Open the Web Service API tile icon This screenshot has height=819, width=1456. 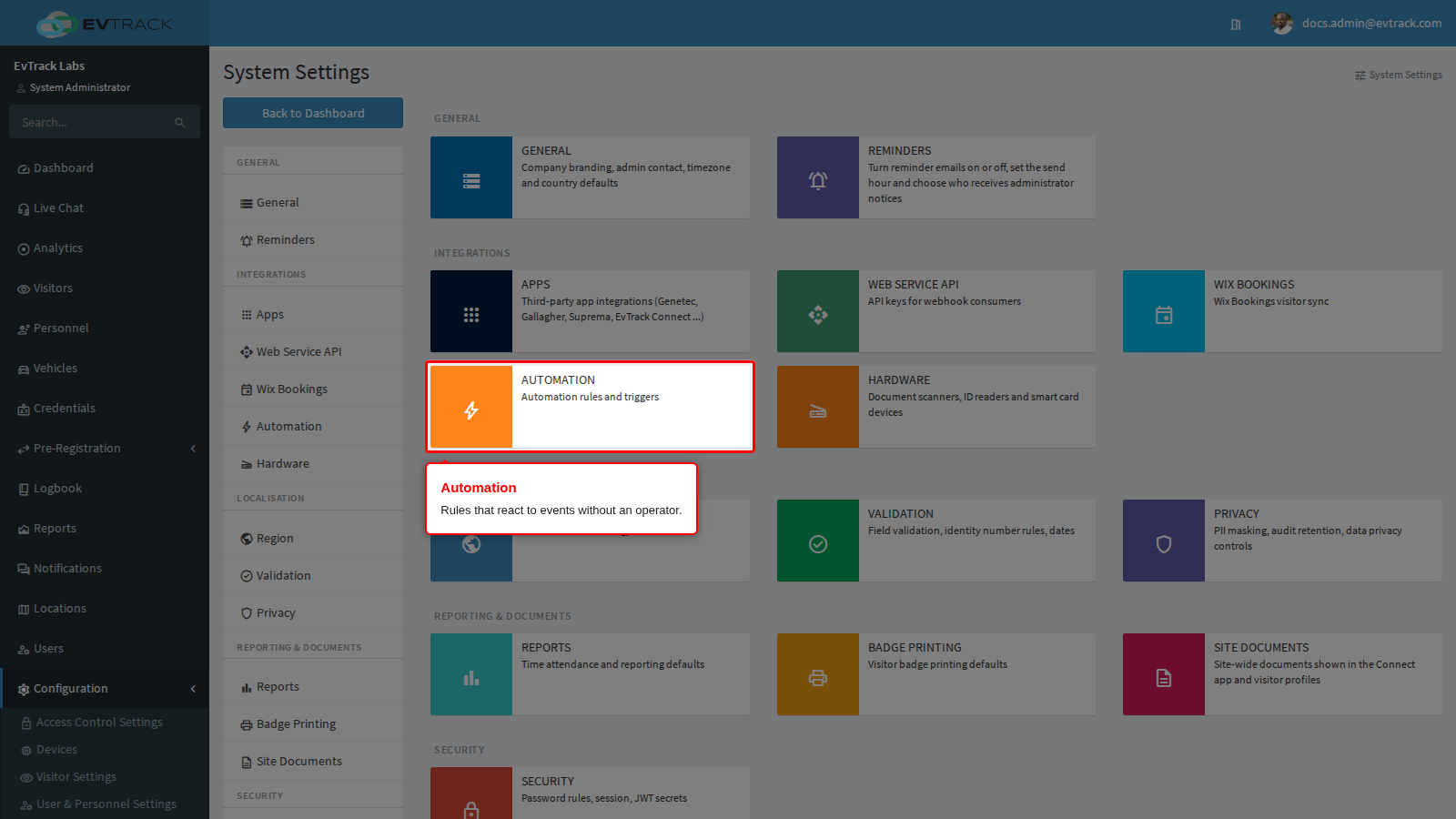(x=818, y=311)
